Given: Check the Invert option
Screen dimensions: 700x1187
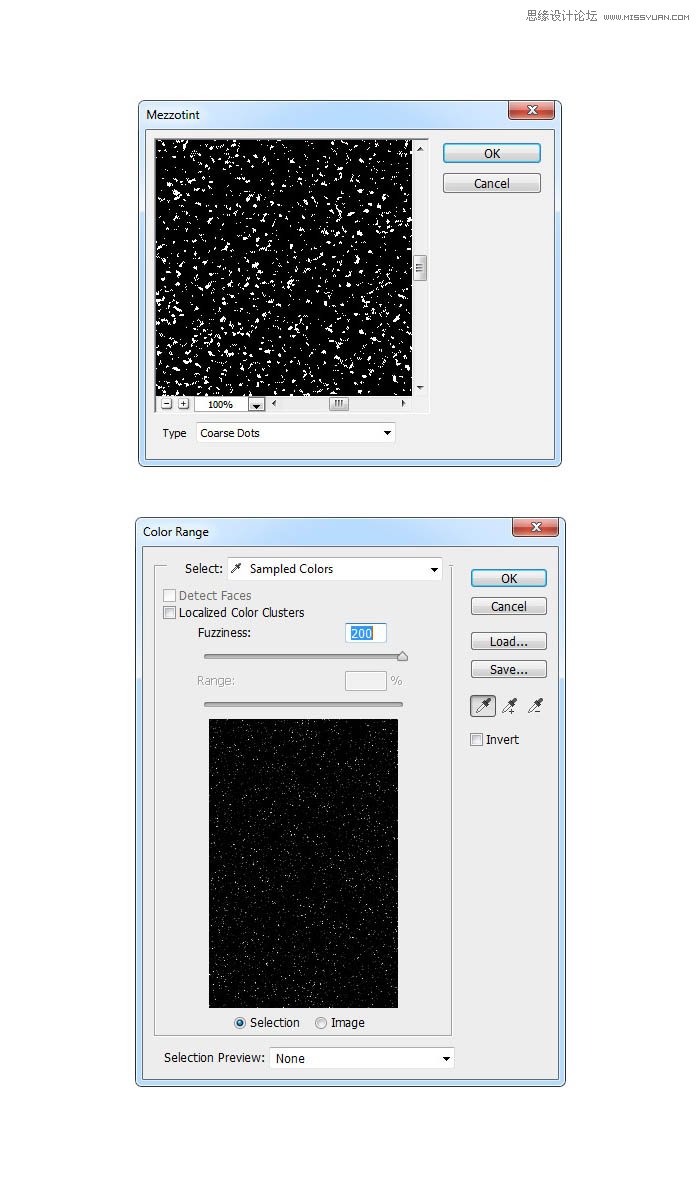Looking at the screenshot, I should click(477, 740).
